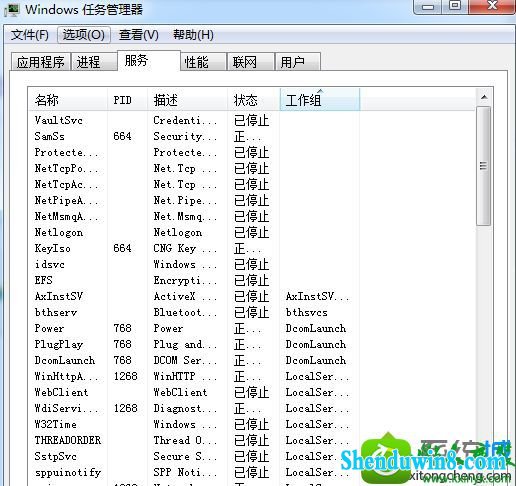Select the PlugPlay service row
This screenshot has width=516, height=486.
coord(252,344)
